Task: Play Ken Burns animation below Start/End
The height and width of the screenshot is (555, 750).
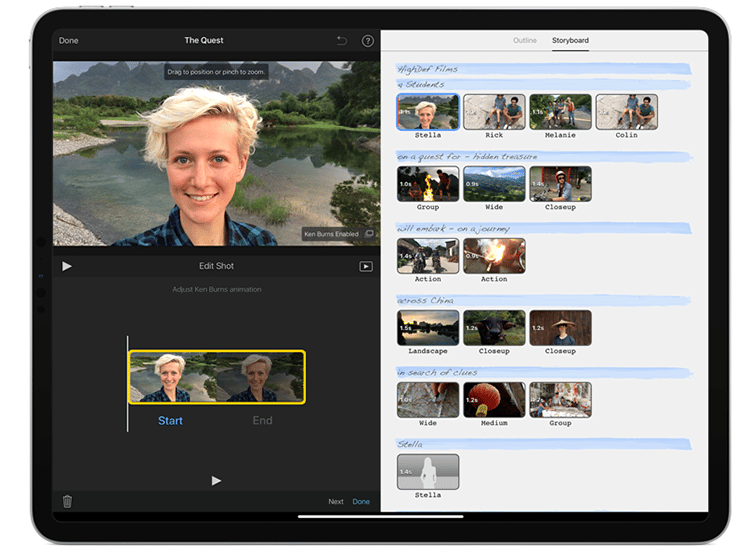Action: pos(216,481)
